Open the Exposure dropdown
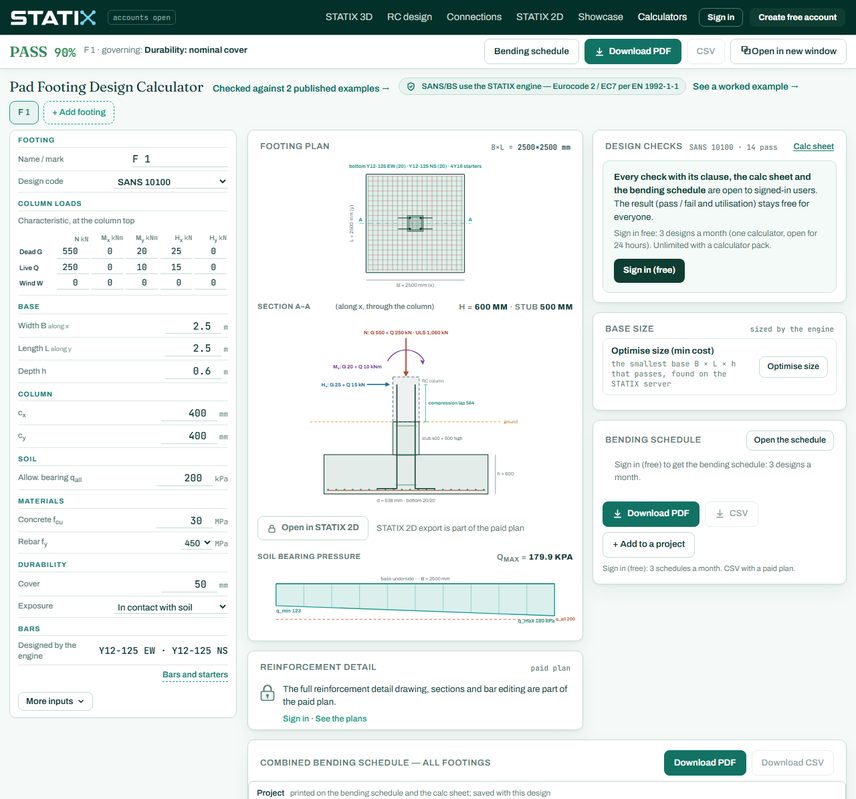The height and width of the screenshot is (799, 856). point(171,607)
